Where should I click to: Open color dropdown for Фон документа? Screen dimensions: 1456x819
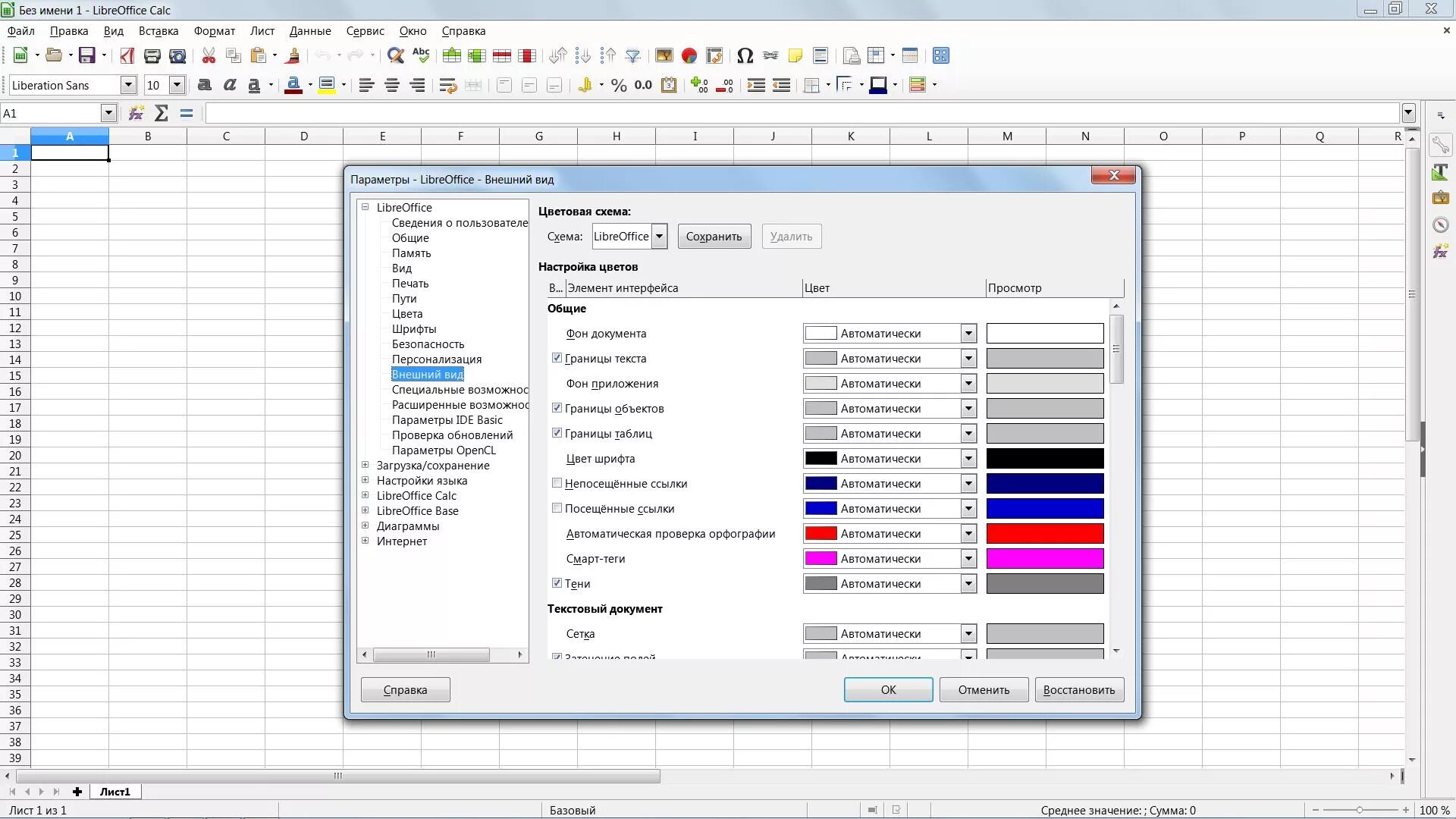click(x=968, y=334)
